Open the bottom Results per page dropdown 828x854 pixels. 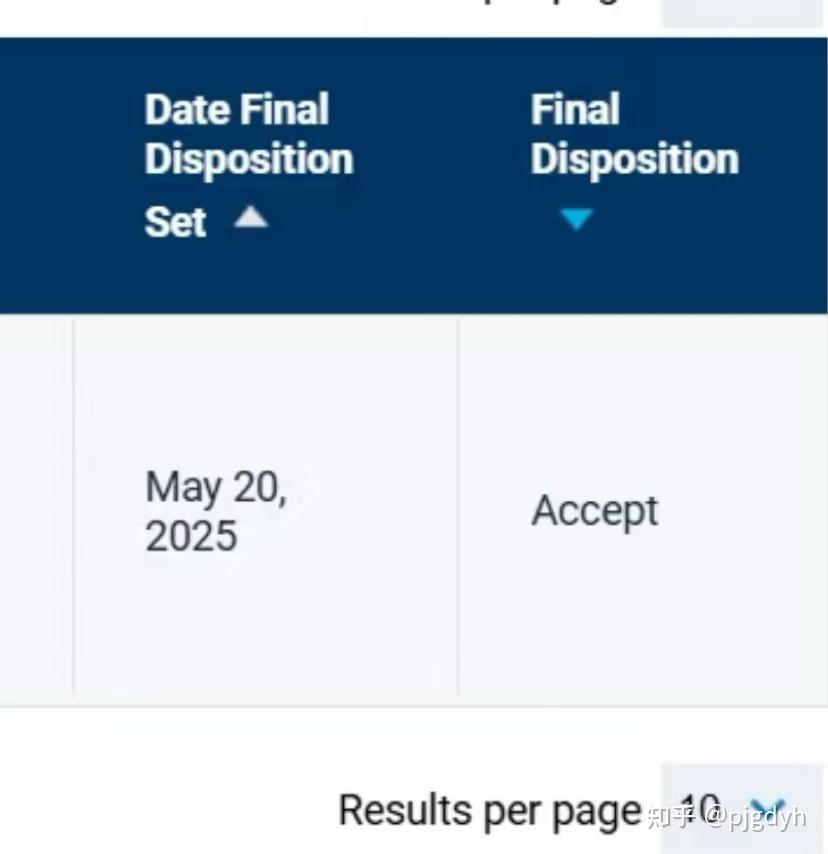740,808
